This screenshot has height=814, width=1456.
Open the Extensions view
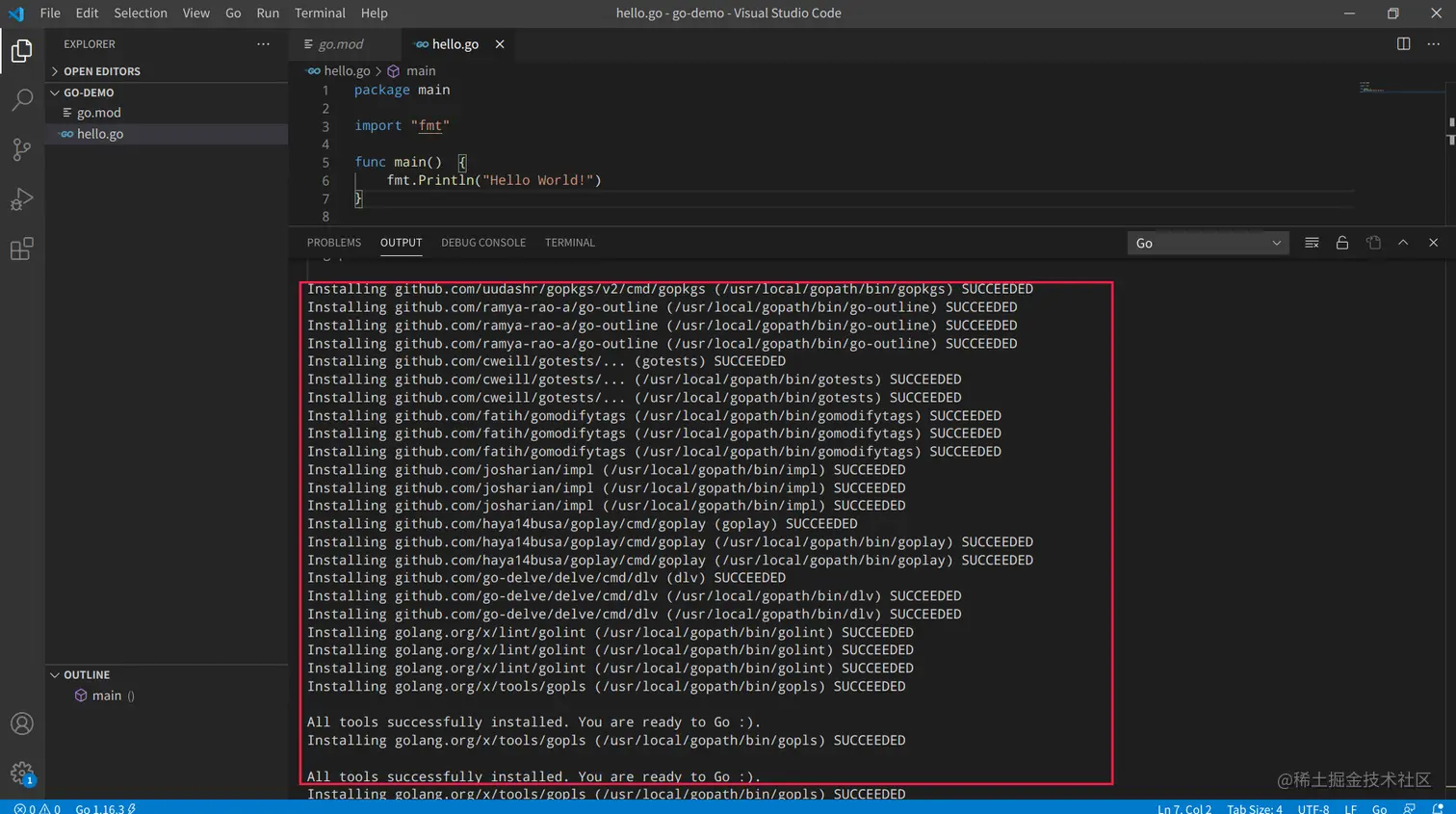tap(21, 249)
